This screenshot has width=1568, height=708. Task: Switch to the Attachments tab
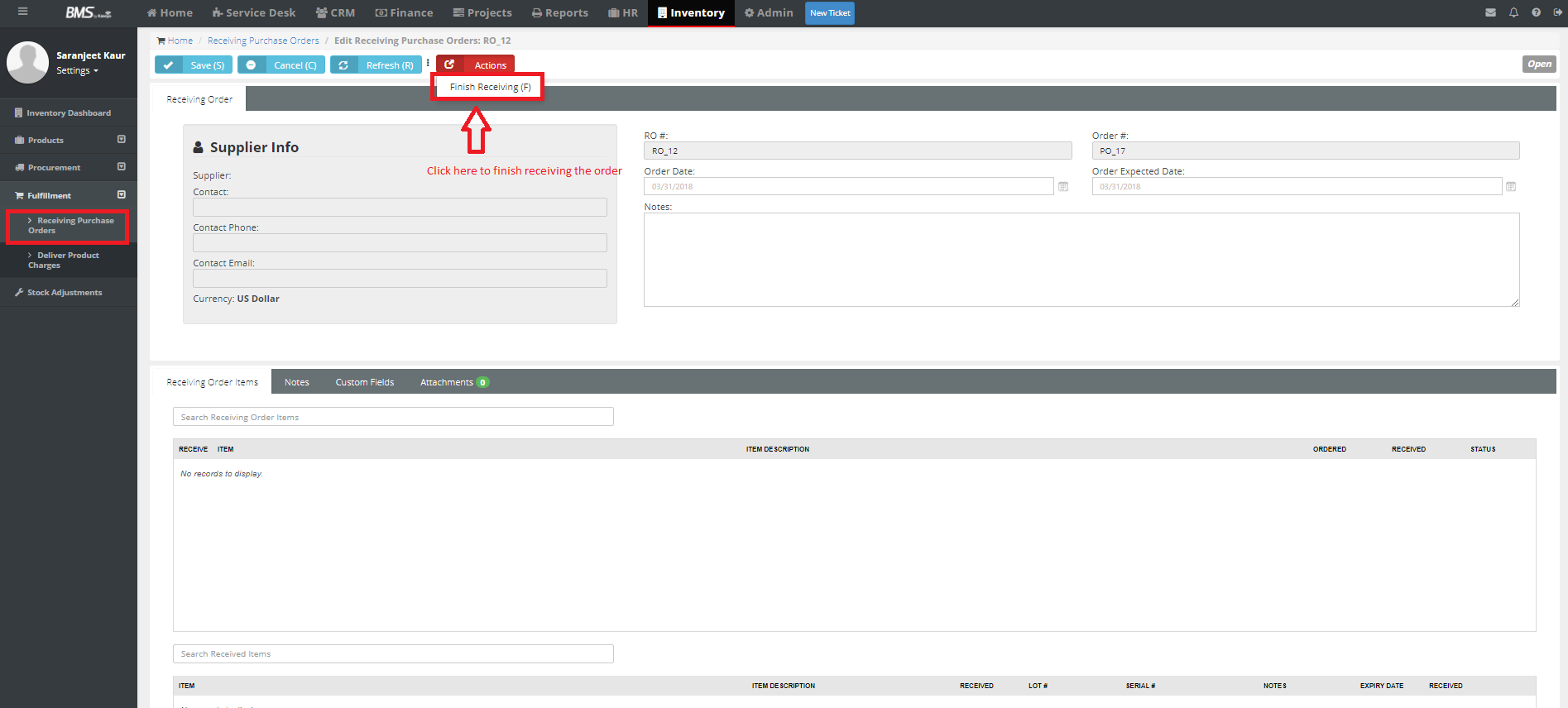453,382
